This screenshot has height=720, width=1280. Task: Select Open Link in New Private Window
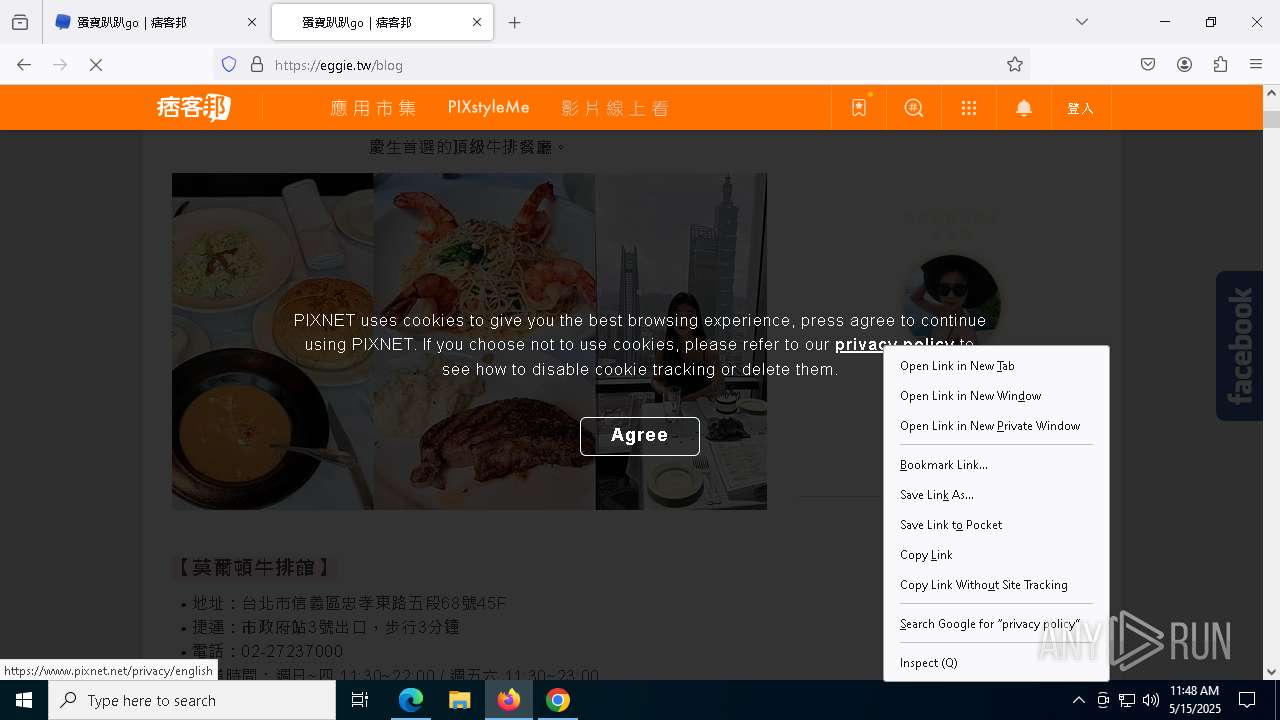[997, 426]
